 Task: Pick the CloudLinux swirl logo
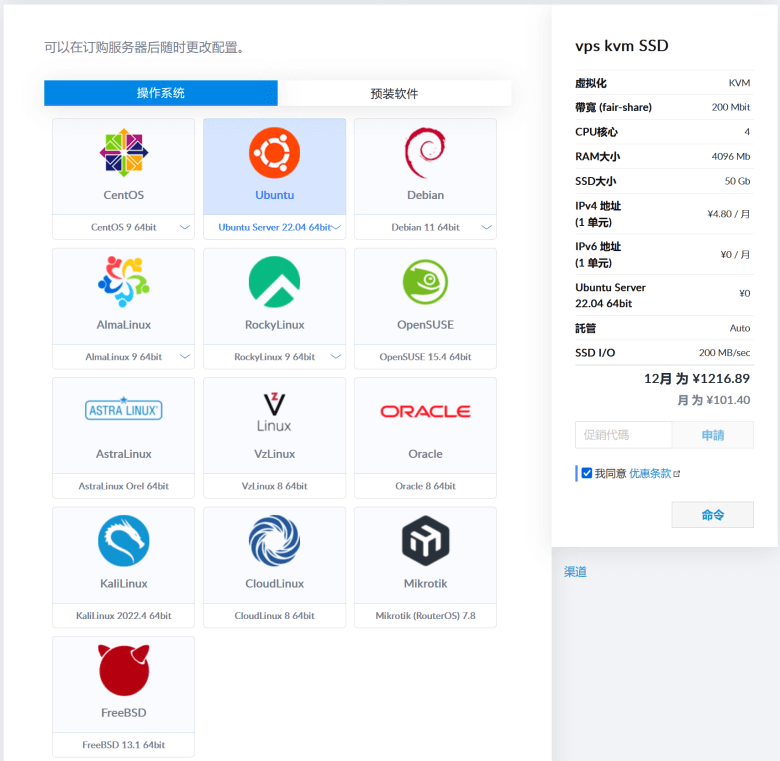(274, 541)
